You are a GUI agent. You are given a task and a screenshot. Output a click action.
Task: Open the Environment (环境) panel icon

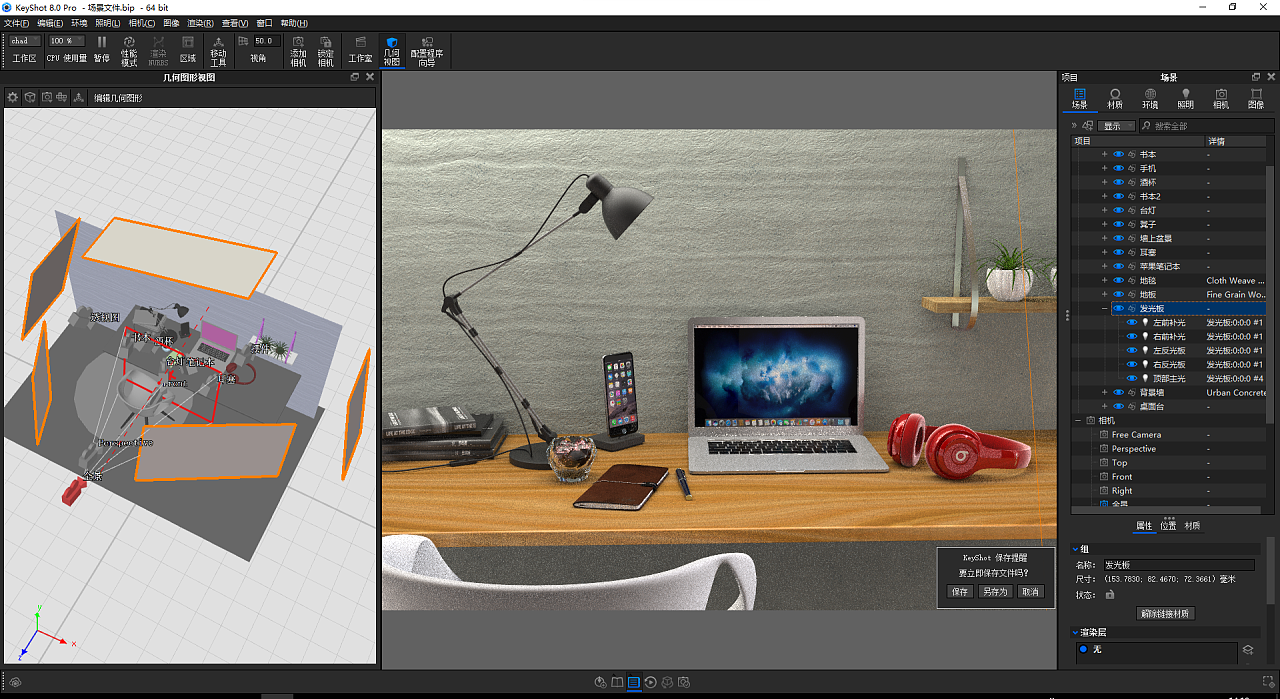pos(1150,97)
